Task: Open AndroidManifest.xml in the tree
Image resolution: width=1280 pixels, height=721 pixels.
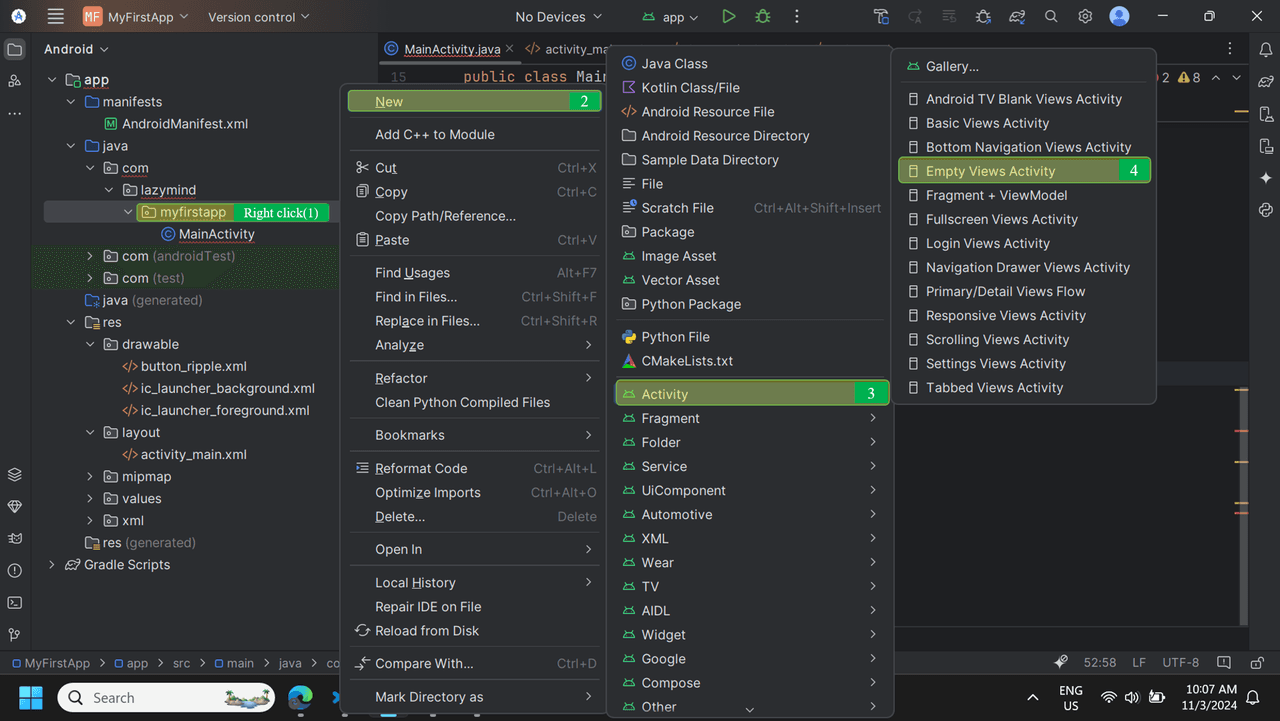Action: click(x=184, y=124)
